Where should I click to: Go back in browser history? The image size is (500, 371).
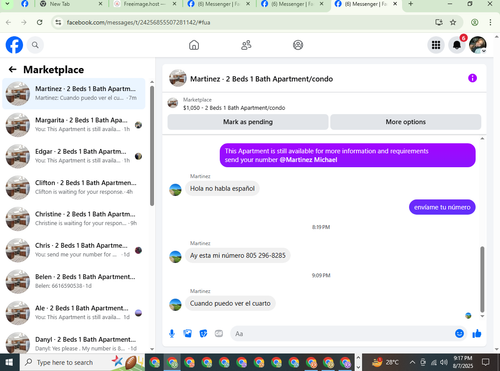pos(9,22)
